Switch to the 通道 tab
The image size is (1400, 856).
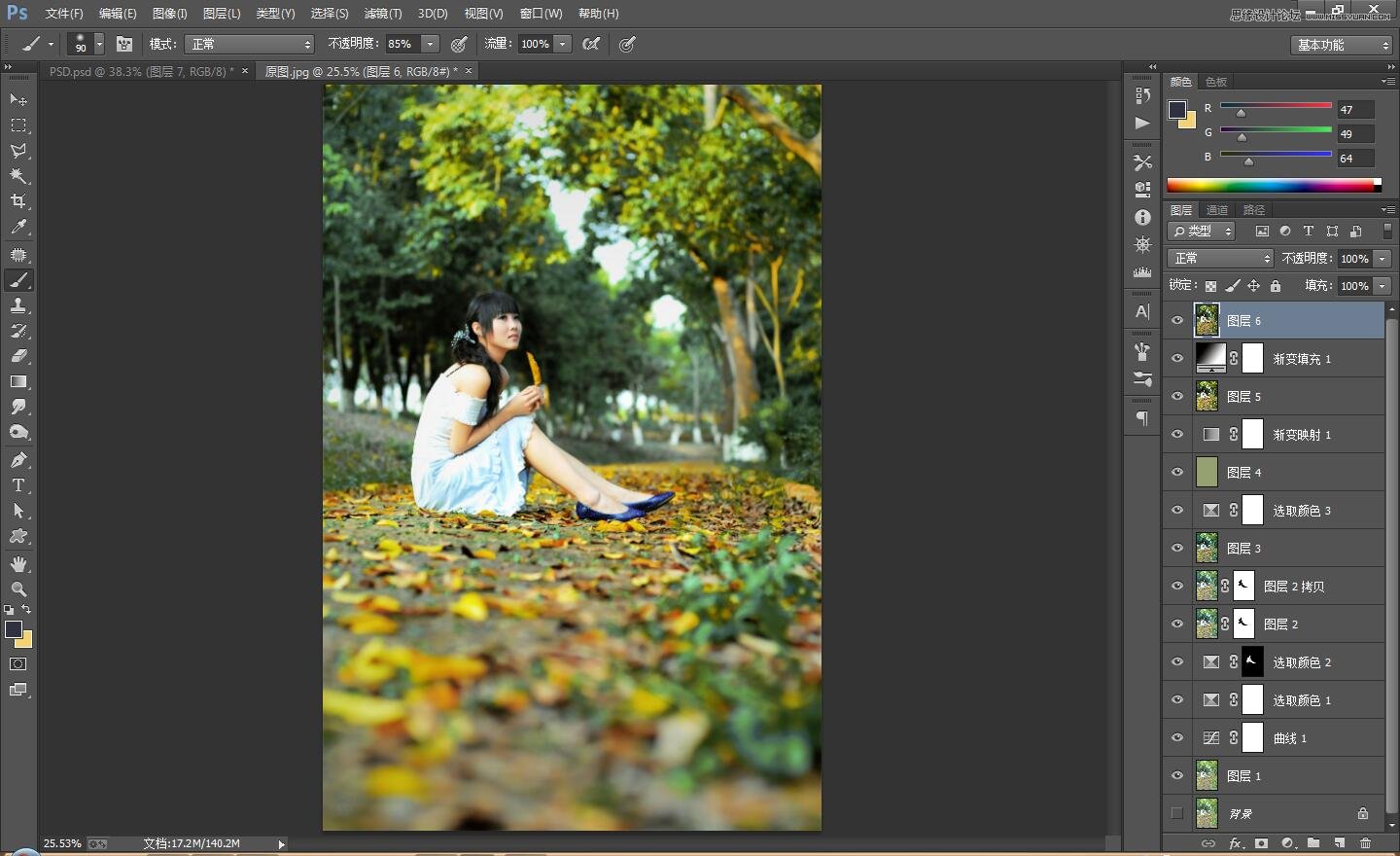point(1217,210)
